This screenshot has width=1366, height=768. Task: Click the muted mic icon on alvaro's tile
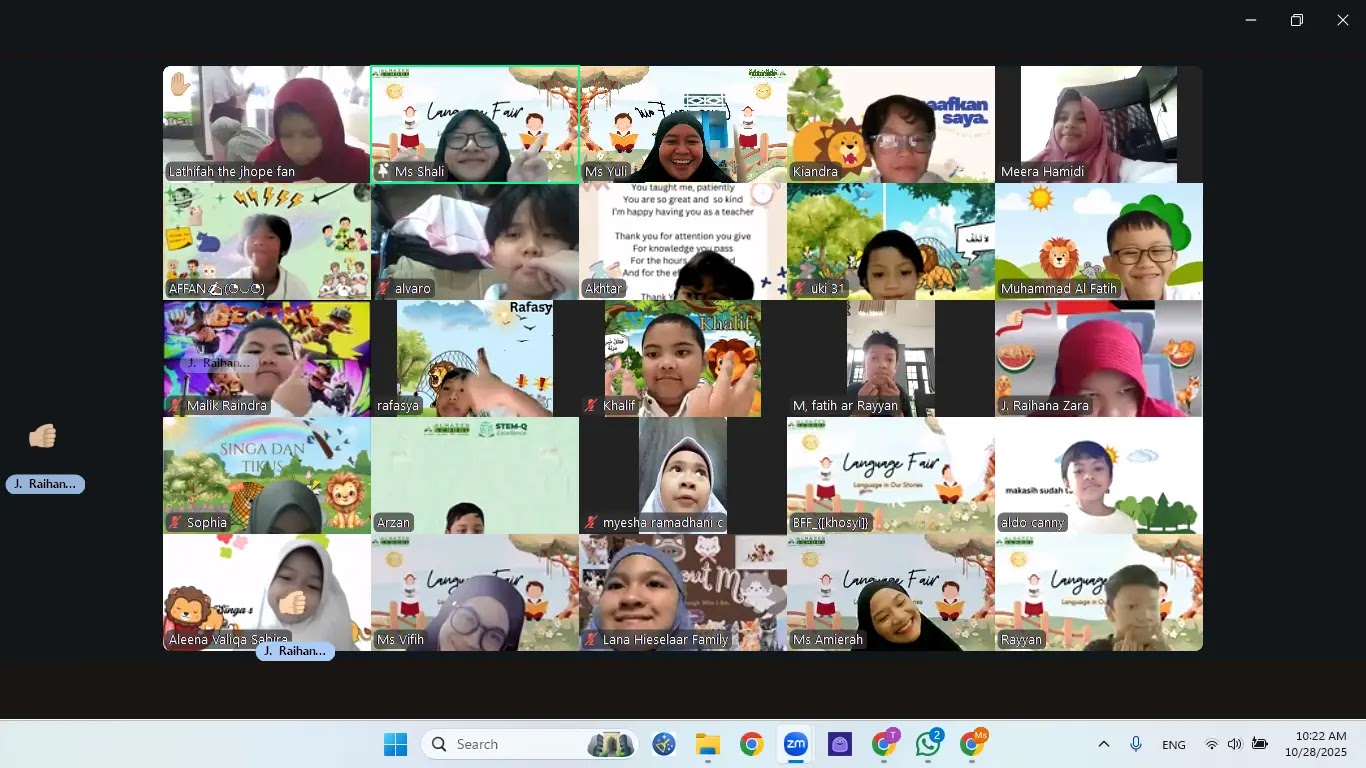[x=381, y=288]
